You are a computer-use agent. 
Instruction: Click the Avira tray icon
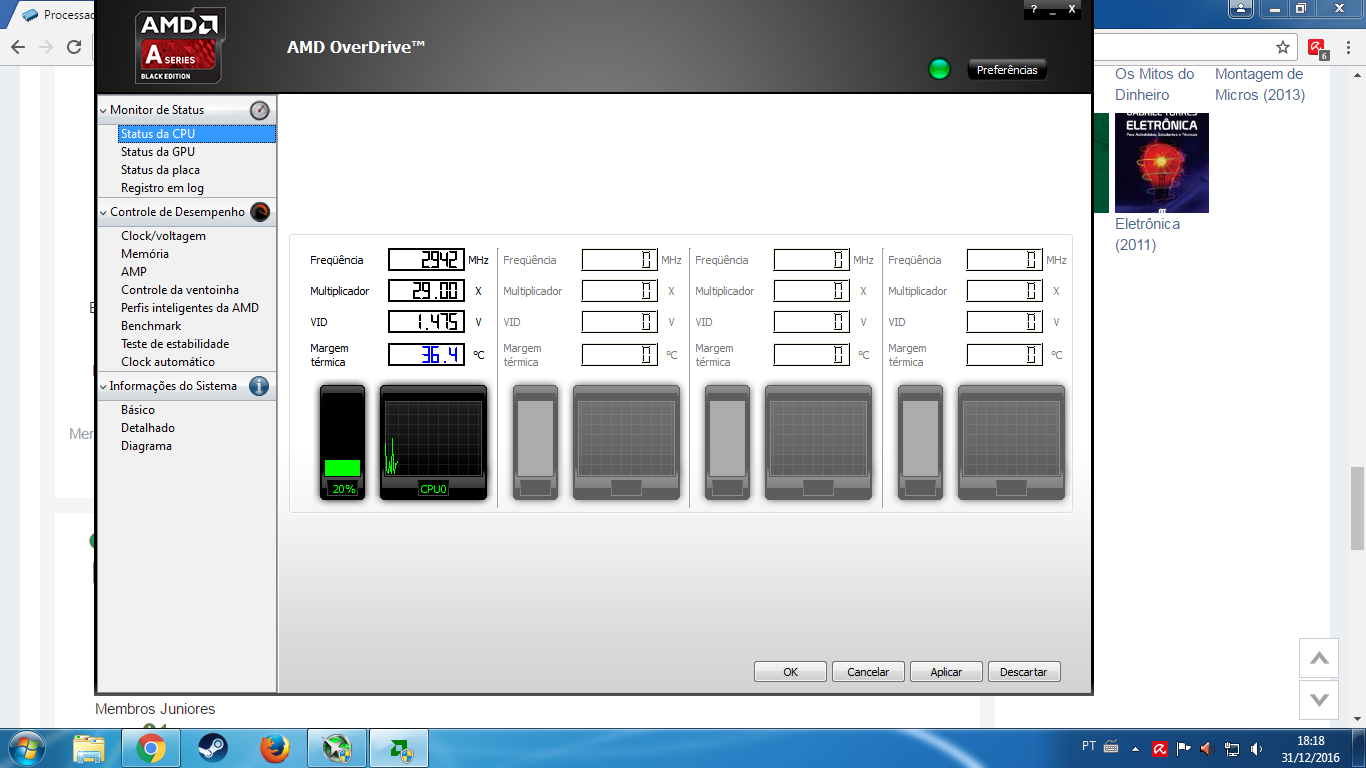point(1161,748)
